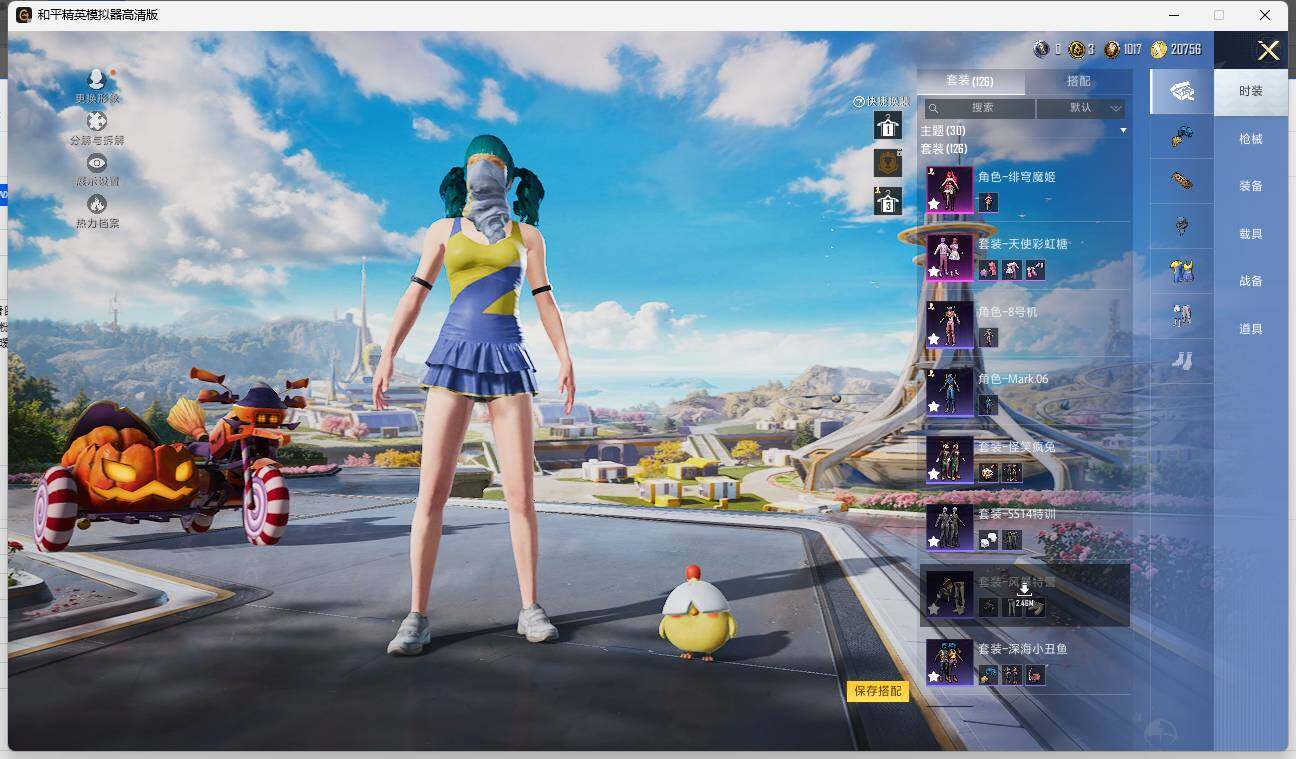Select the dark gray mask subcategory icon
This screenshot has height=759, width=1296.
click(x=1182, y=226)
